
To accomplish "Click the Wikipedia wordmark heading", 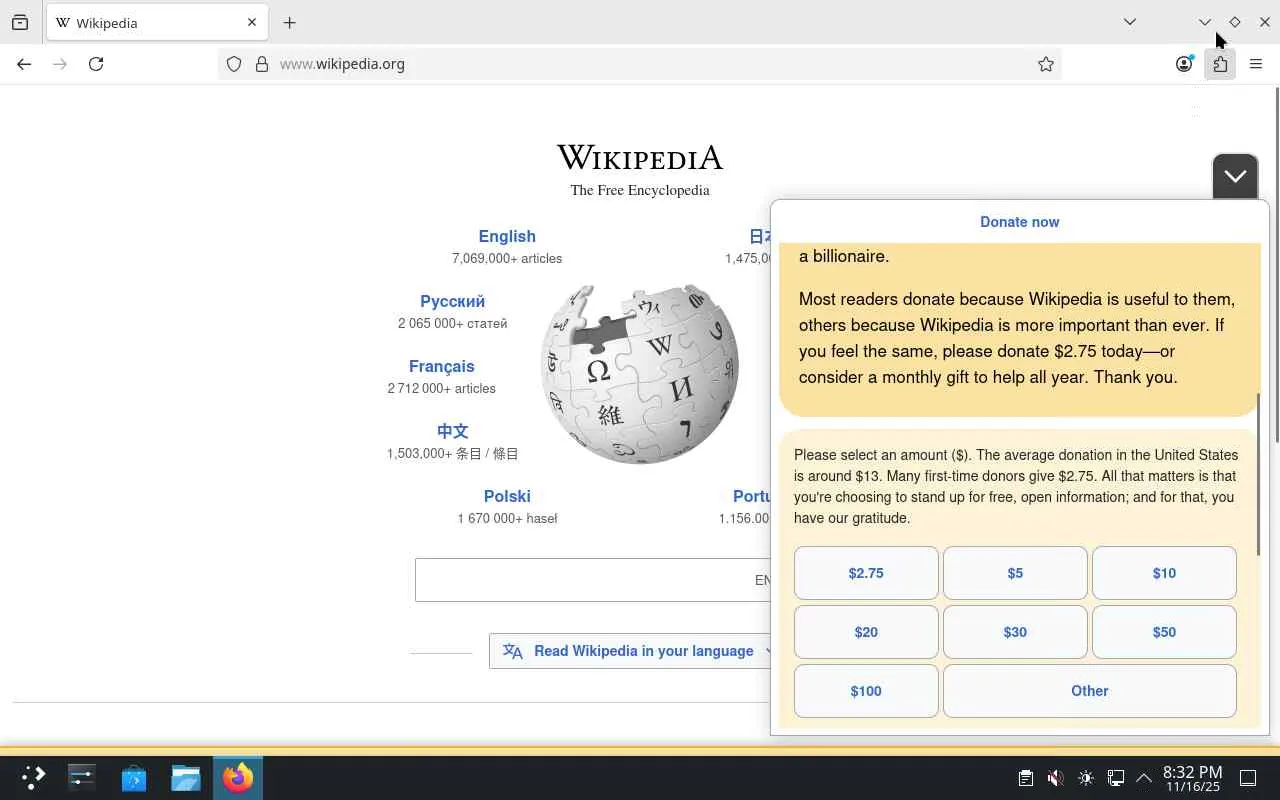I will click(640, 158).
